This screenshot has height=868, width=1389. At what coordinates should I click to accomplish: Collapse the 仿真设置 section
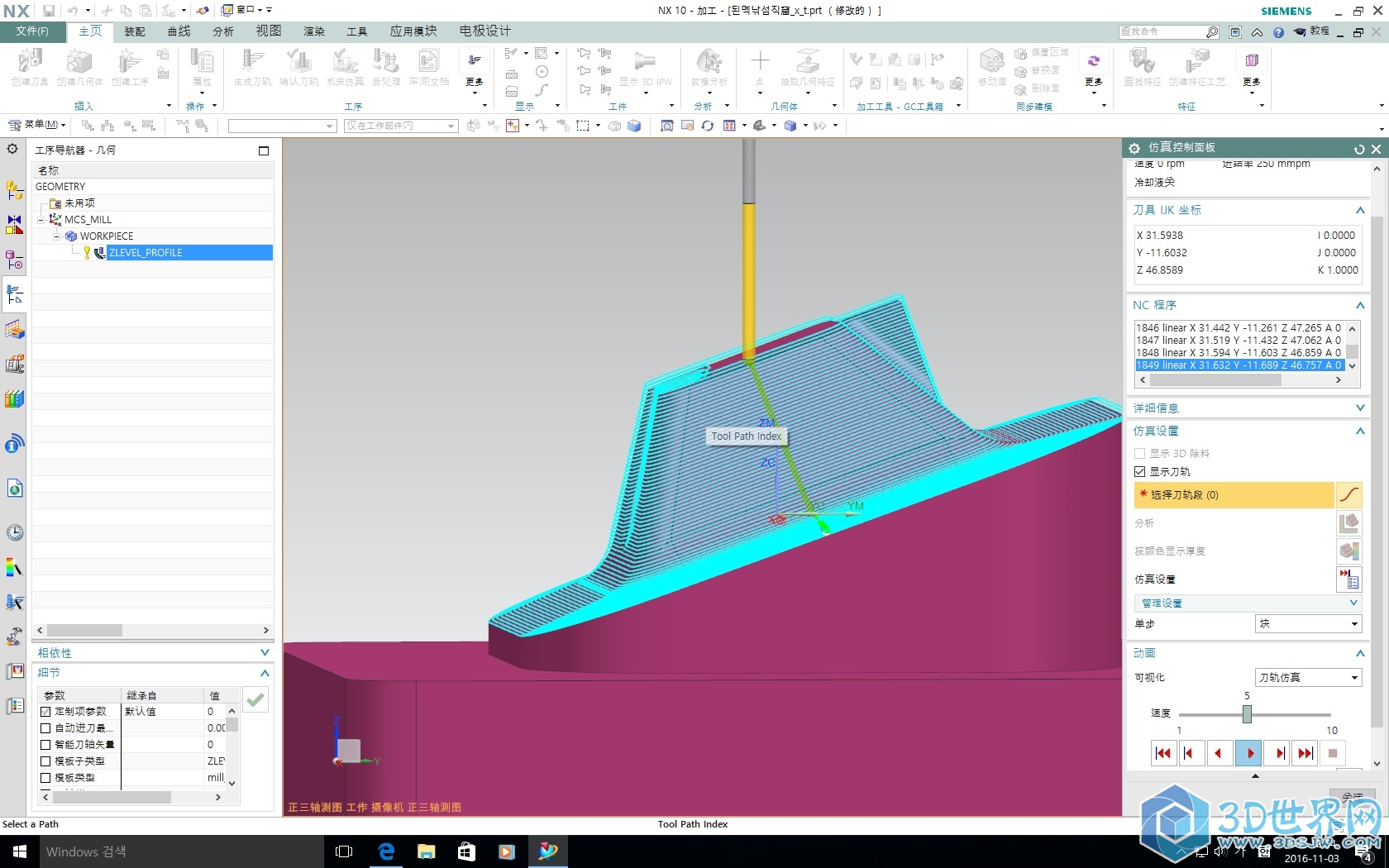pos(1360,431)
